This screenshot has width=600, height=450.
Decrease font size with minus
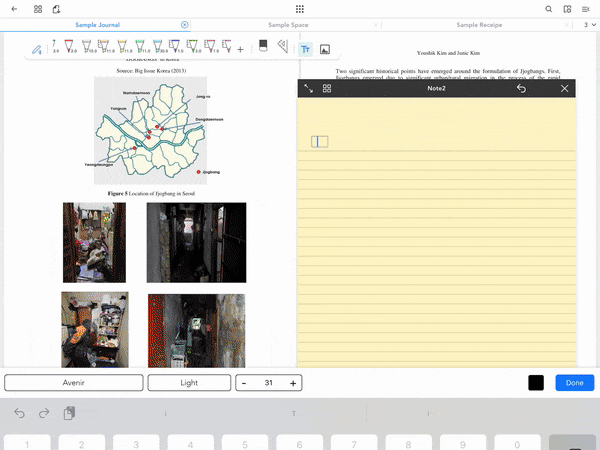tap(244, 383)
